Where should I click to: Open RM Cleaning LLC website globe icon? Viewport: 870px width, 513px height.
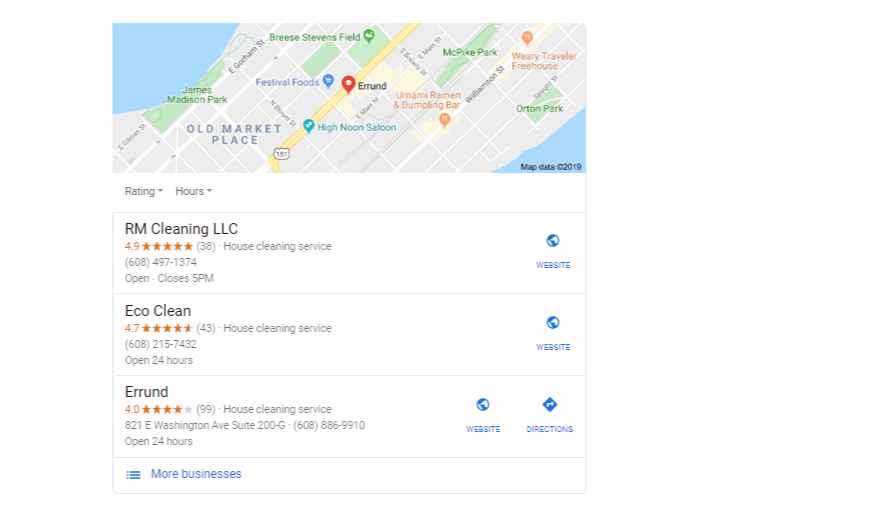[x=553, y=241]
